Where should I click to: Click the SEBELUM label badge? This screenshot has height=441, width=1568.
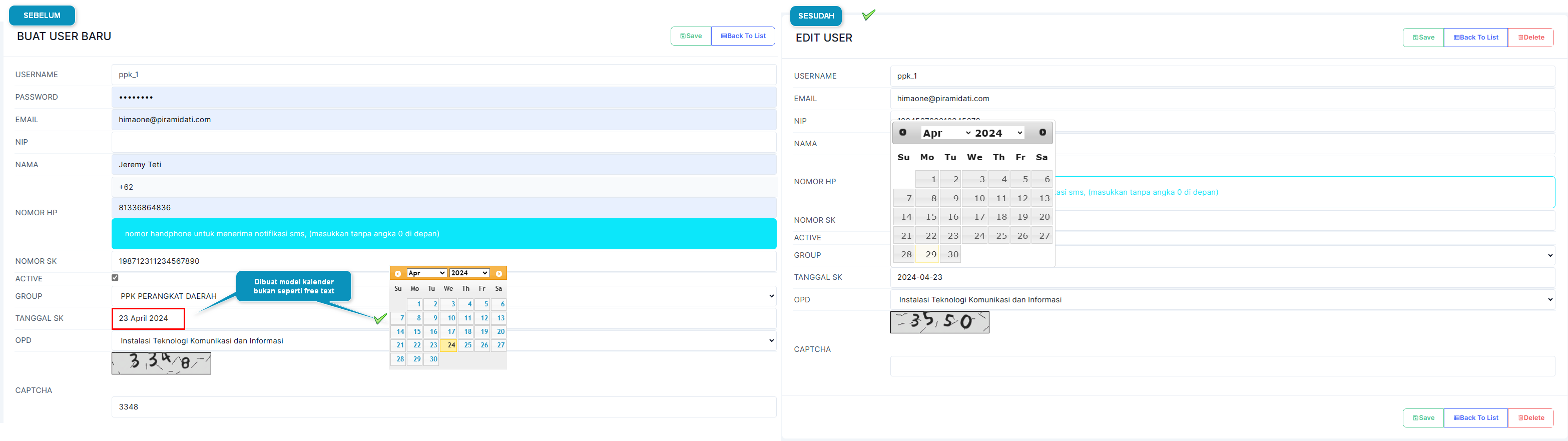(42, 15)
